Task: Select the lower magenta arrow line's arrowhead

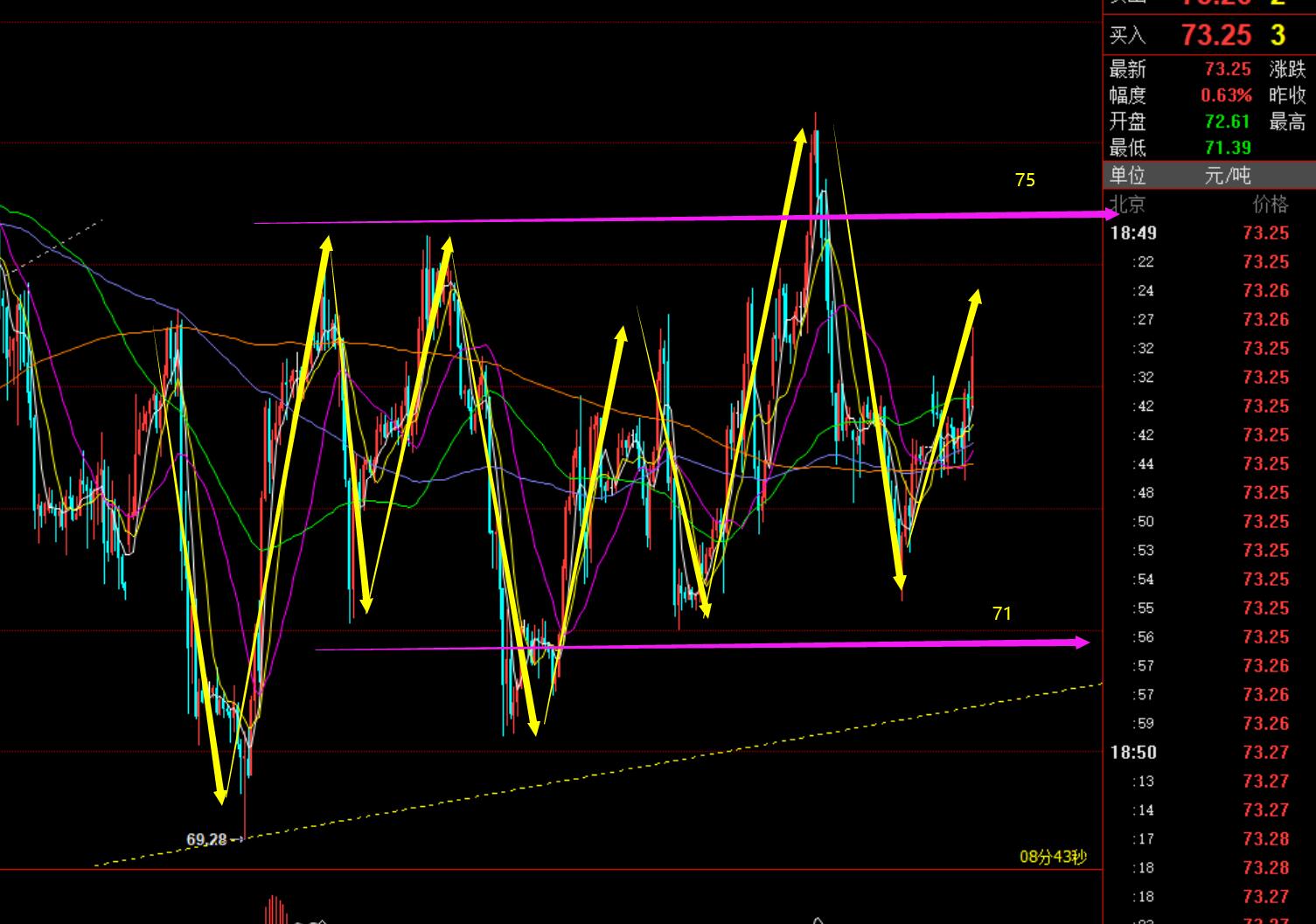Action: pos(1083,643)
